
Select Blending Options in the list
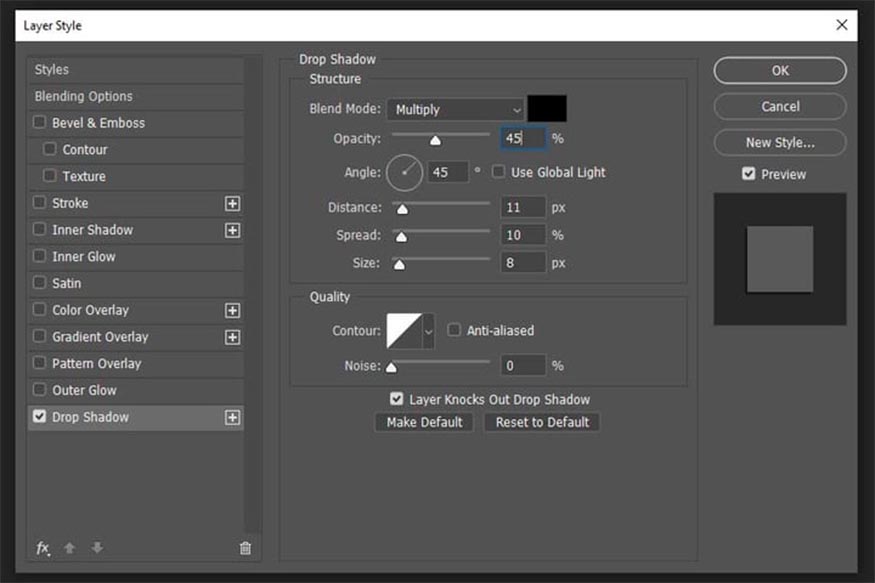coord(136,97)
